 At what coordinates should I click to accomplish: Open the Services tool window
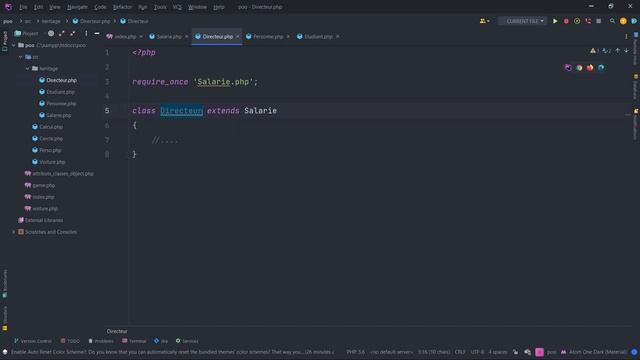click(187, 341)
